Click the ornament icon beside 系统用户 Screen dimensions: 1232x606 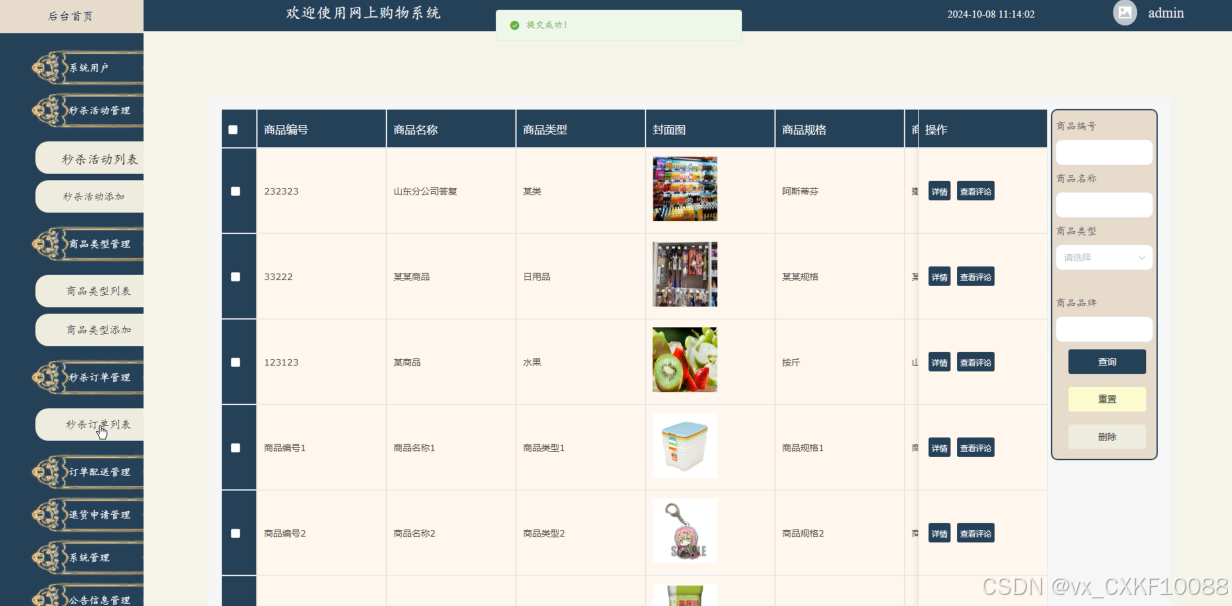point(50,68)
